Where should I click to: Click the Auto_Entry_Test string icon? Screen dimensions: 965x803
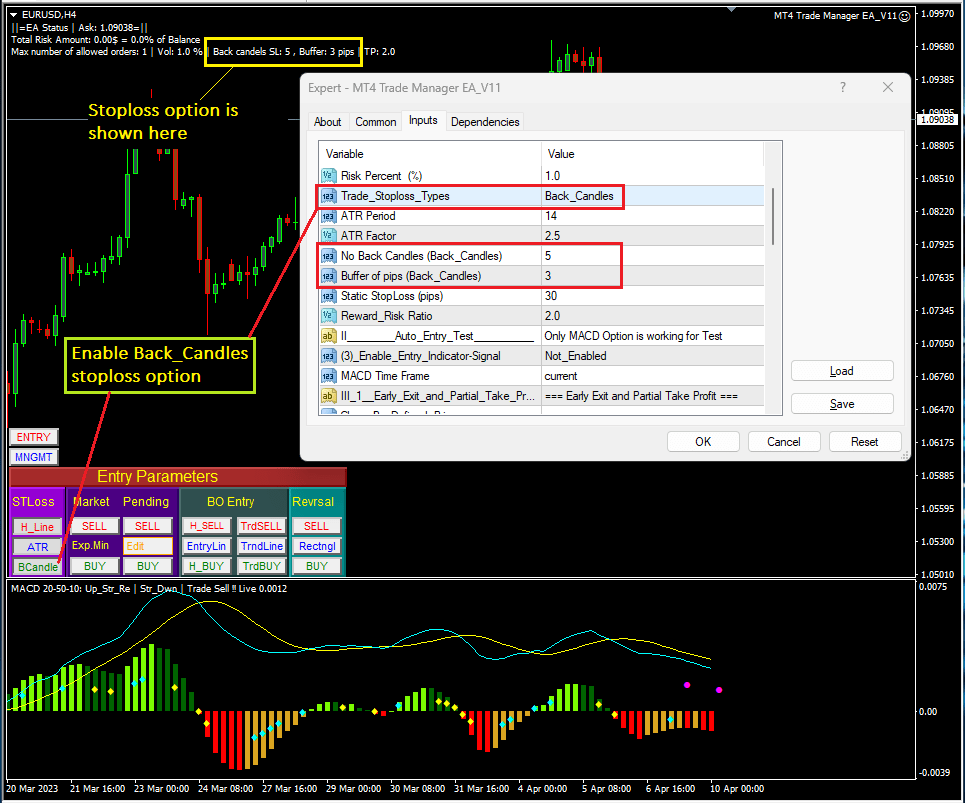(x=328, y=336)
